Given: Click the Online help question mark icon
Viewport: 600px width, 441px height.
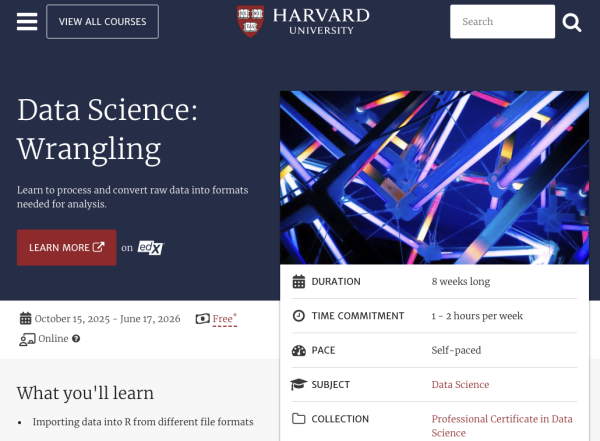Looking at the screenshot, I should pyautogui.click(x=76, y=339).
